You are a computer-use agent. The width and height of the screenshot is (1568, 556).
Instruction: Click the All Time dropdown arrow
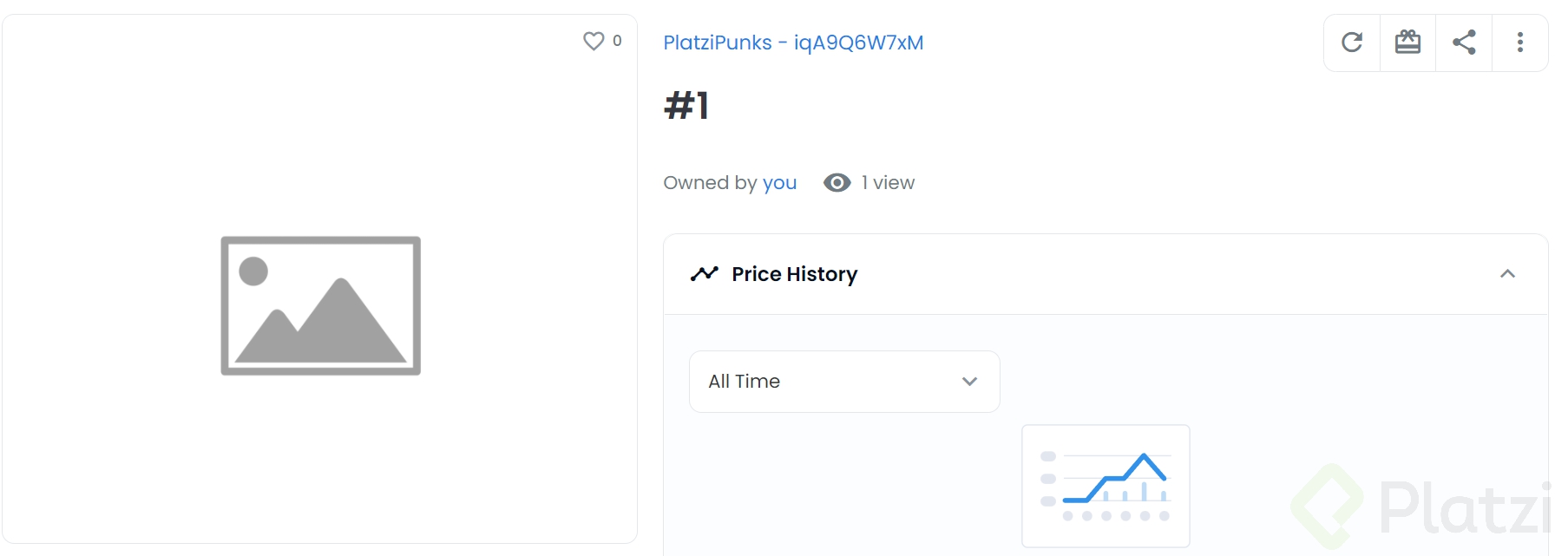(970, 382)
